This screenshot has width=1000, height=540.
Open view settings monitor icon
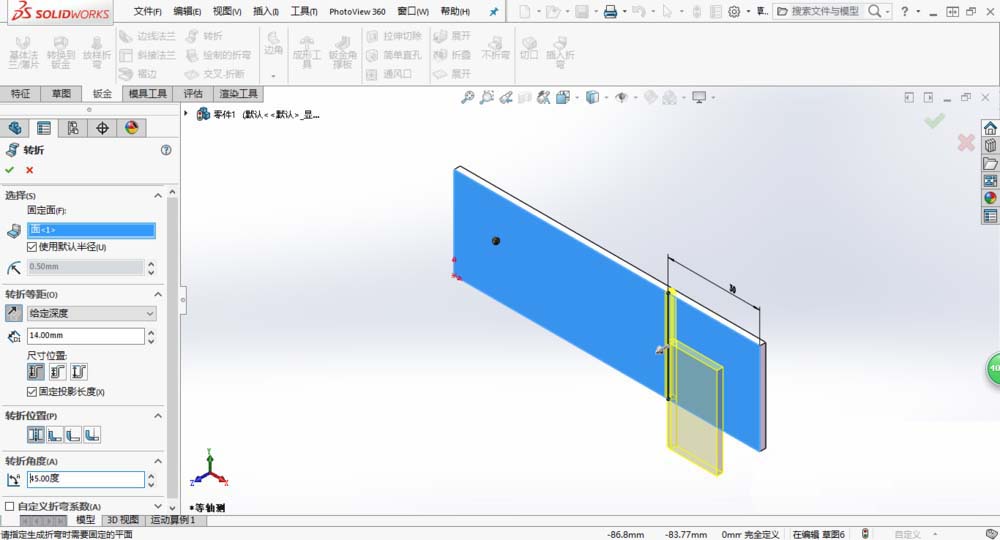[699, 98]
